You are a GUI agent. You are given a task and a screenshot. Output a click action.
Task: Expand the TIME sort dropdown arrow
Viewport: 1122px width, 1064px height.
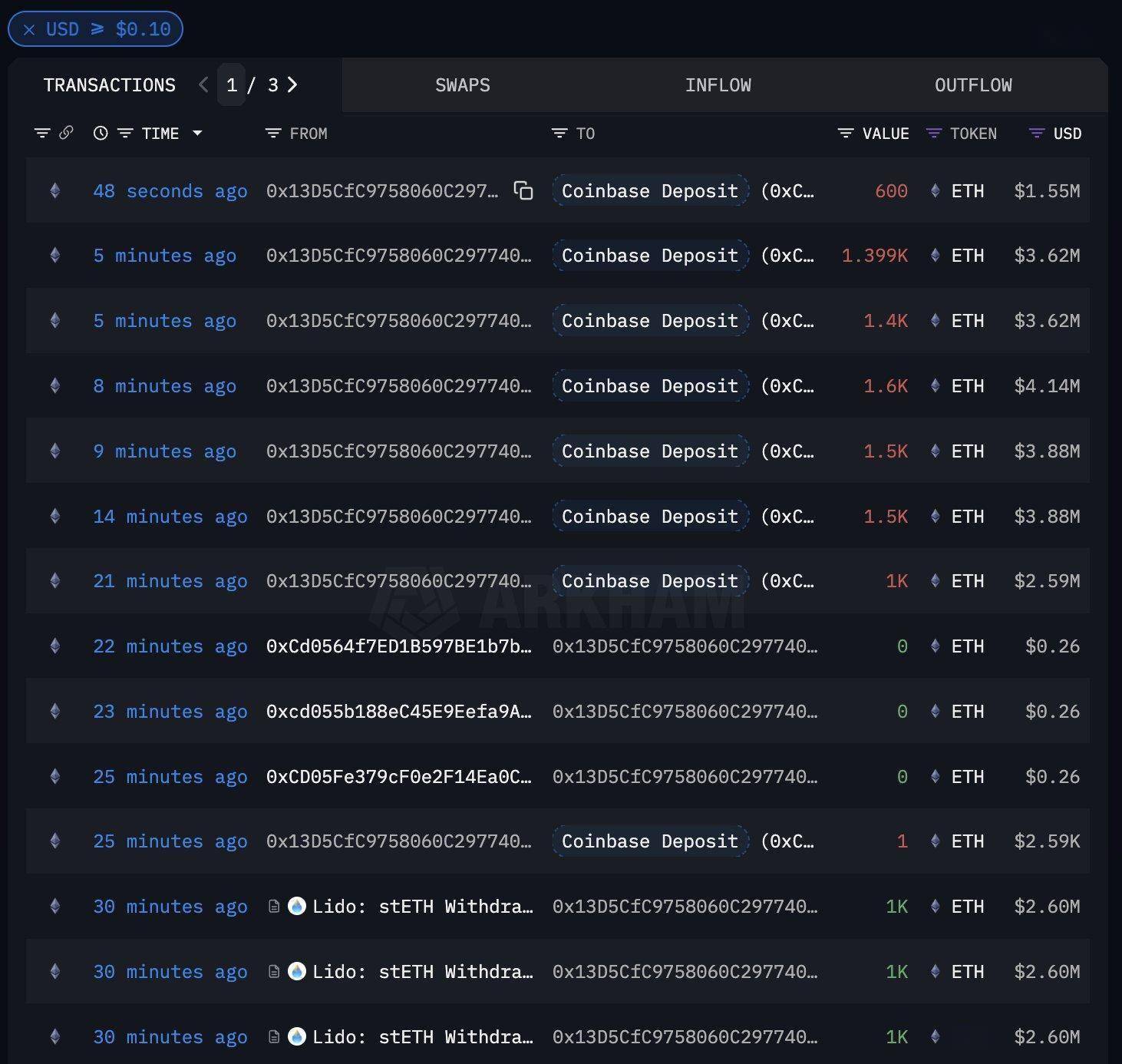[x=197, y=134]
